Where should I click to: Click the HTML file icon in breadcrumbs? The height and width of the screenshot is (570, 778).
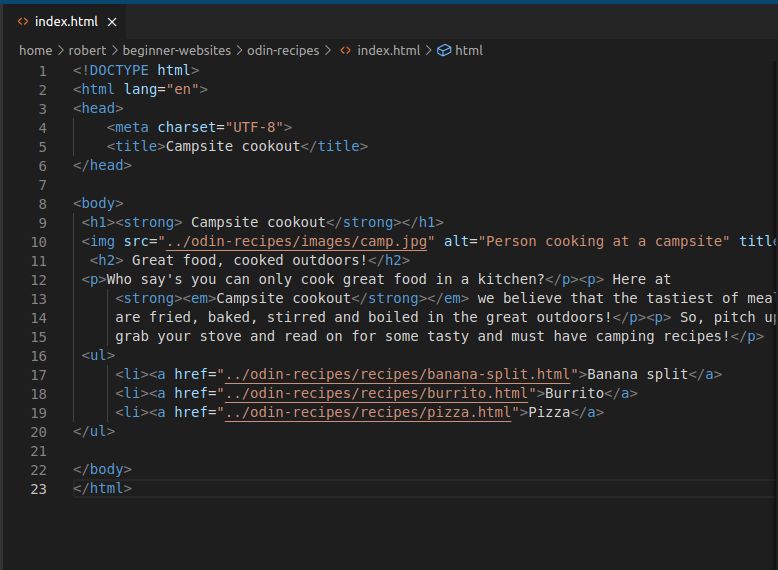[345, 51]
